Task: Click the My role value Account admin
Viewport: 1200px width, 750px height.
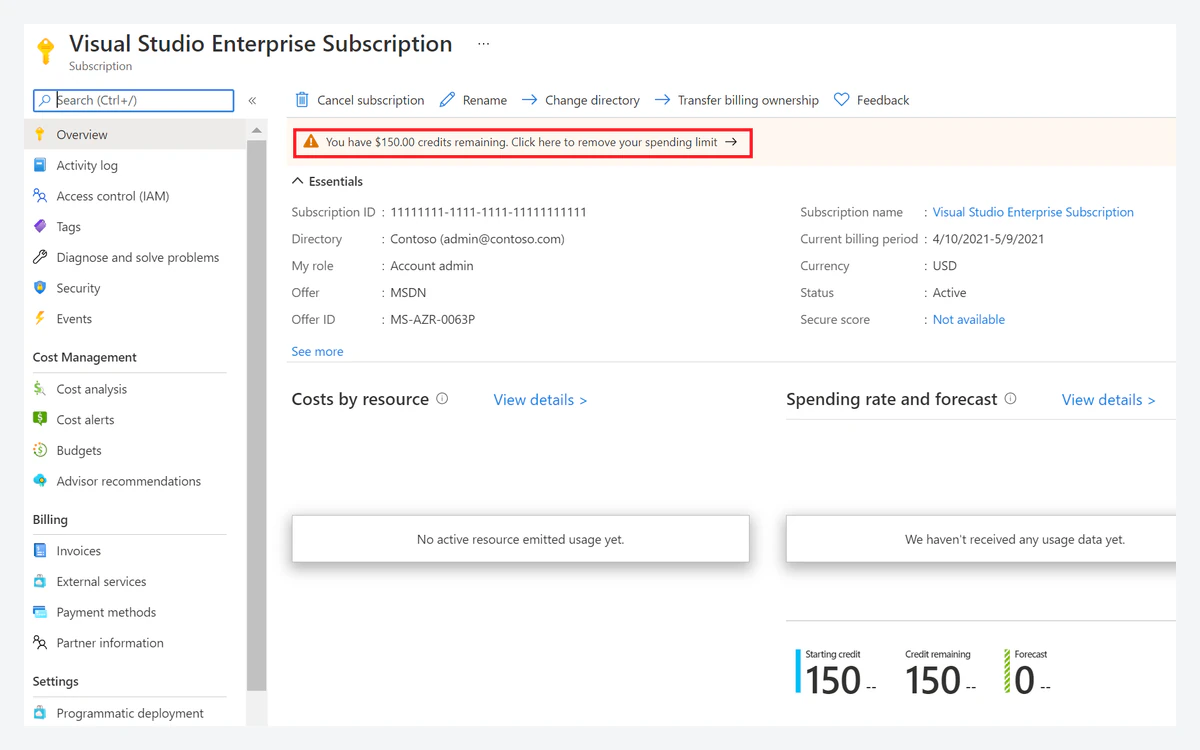Action: (x=432, y=266)
